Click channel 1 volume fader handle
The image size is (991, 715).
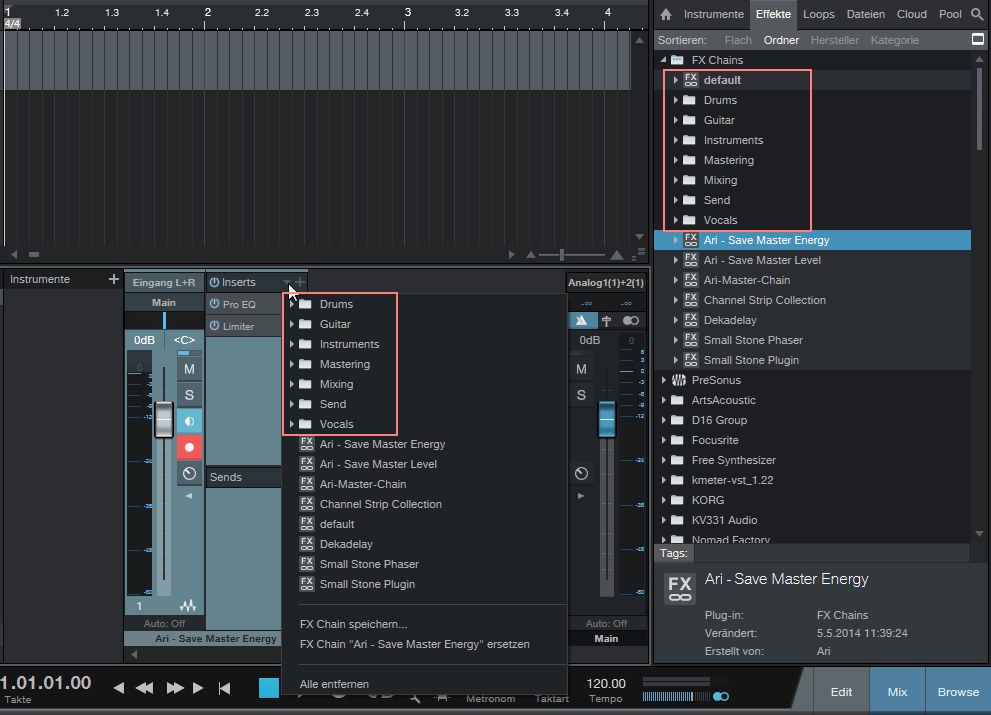point(164,419)
